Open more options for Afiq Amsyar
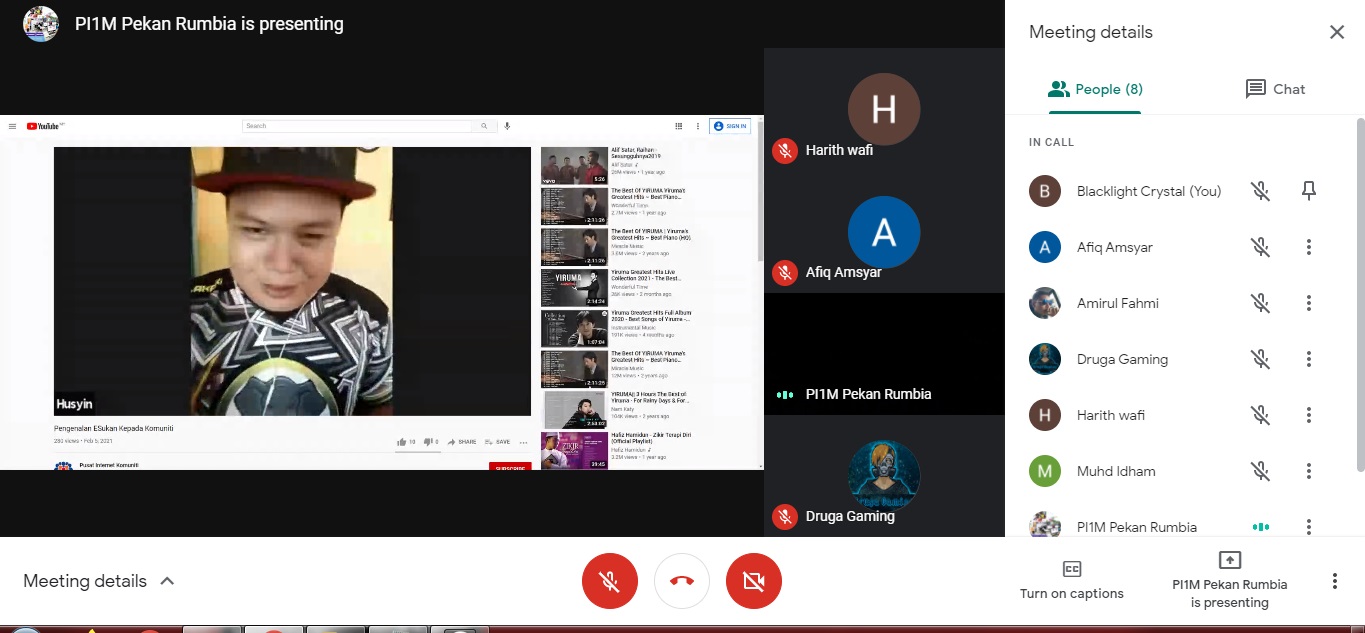Viewport: 1365px width, 633px height. pyautogui.click(x=1309, y=247)
